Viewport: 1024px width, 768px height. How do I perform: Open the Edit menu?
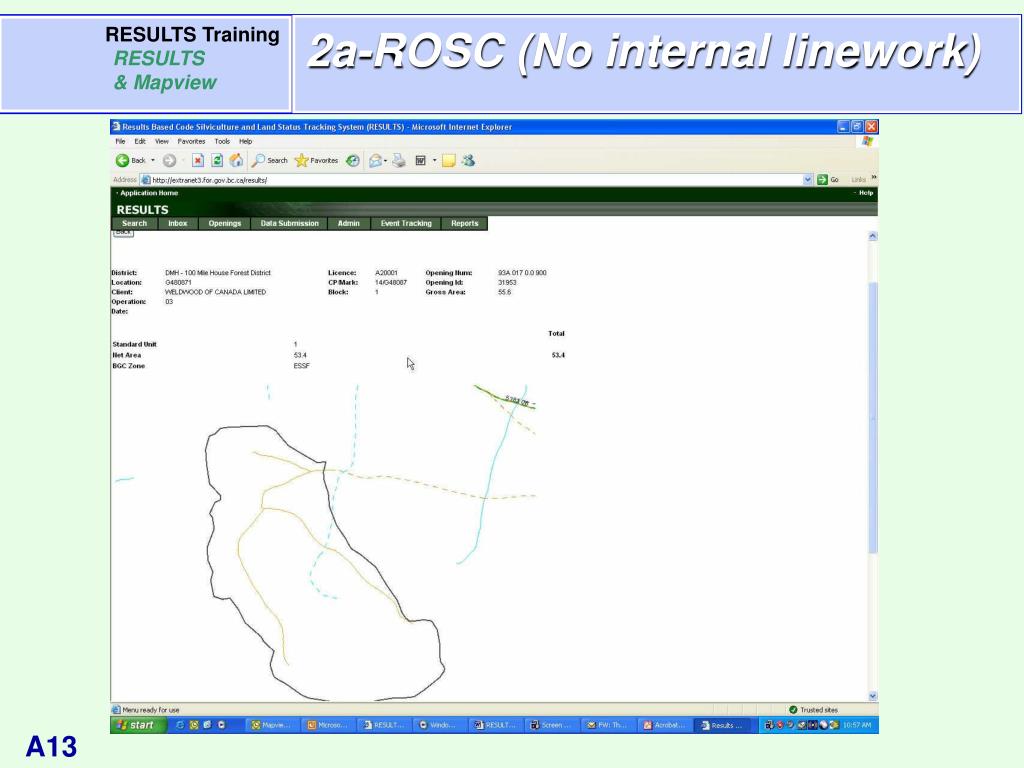tap(140, 142)
